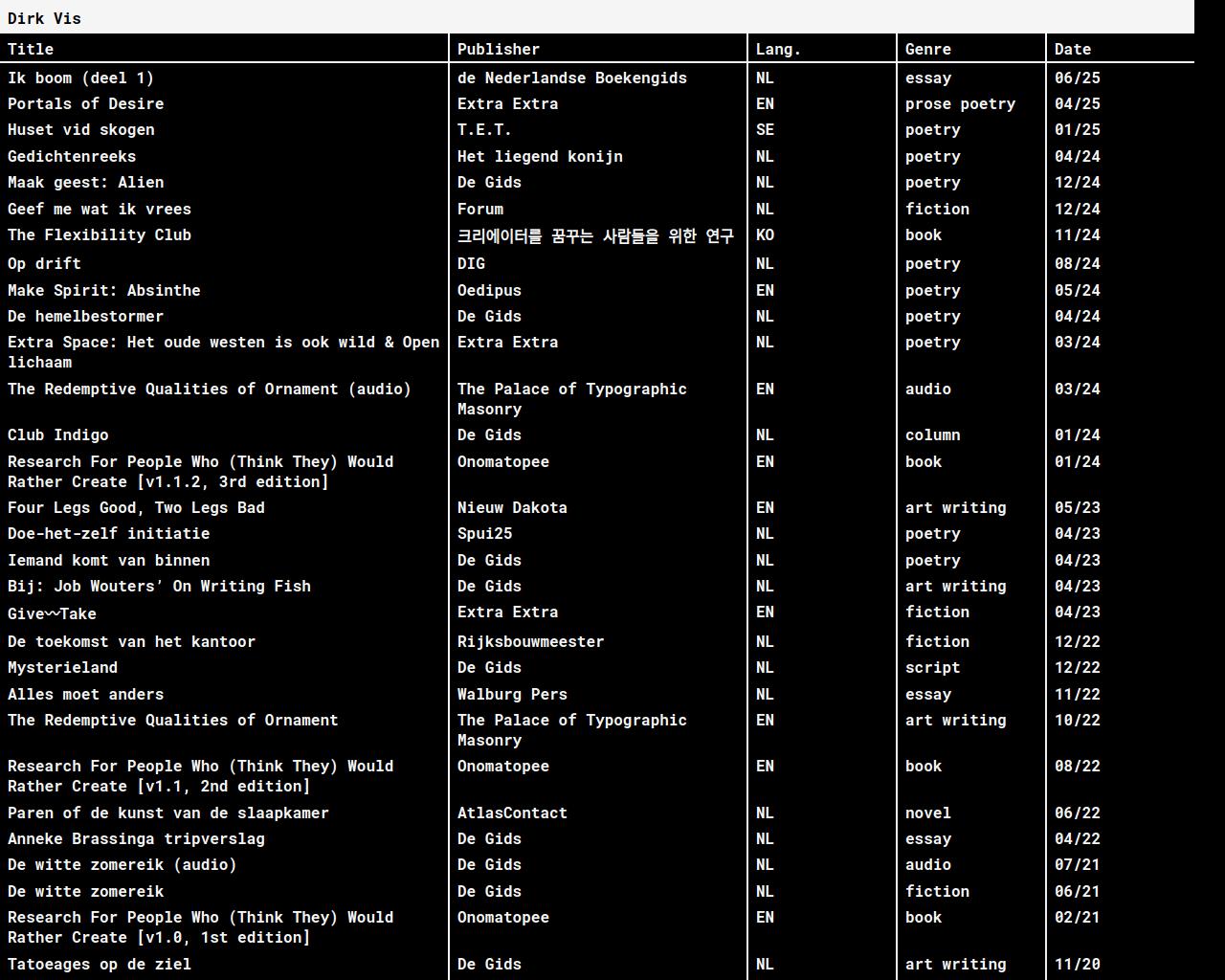Sort by the Title column header

click(x=31, y=49)
